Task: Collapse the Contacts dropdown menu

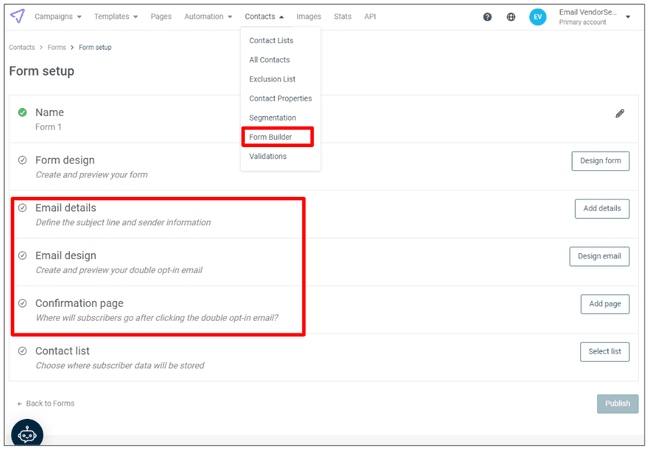Action: tap(264, 17)
